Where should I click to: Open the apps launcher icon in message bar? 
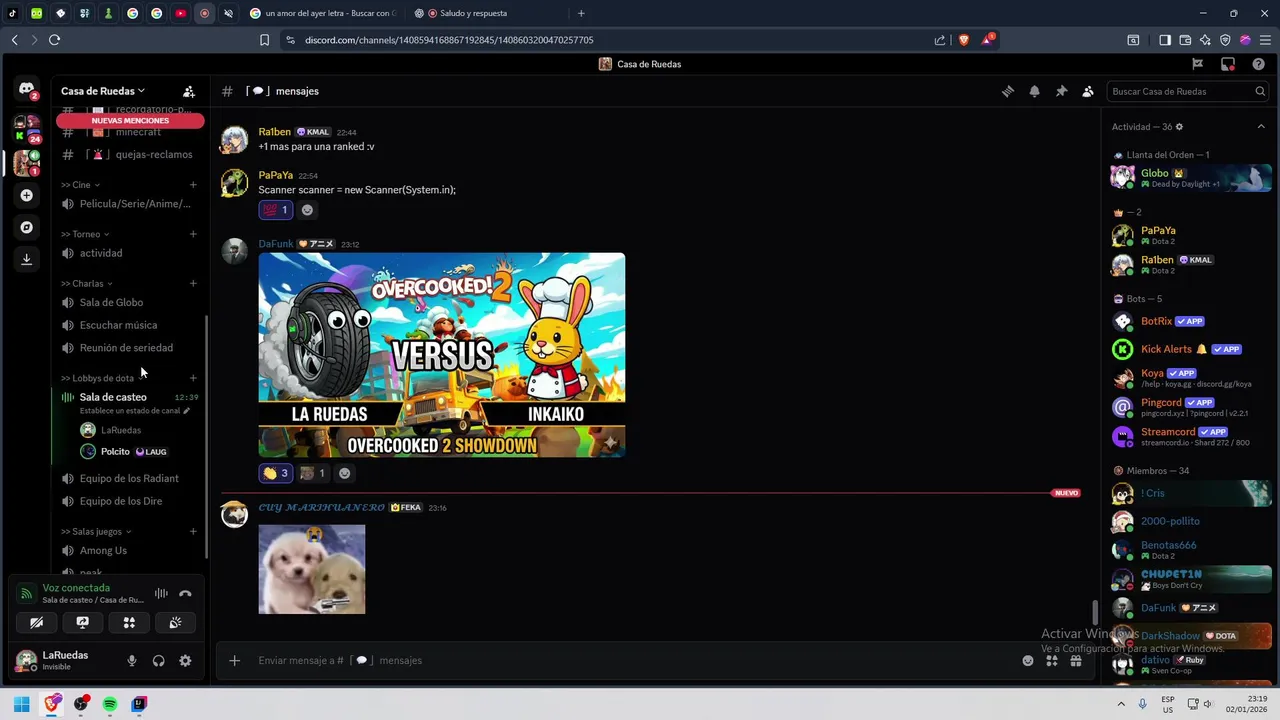tap(1052, 660)
